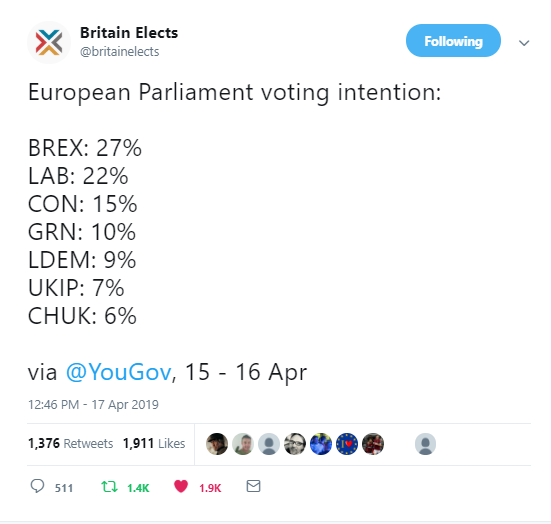Viewport: 551px width, 524px height.
Task: Open the first liker avatar with hat
Action: pyautogui.click(x=217, y=444)
